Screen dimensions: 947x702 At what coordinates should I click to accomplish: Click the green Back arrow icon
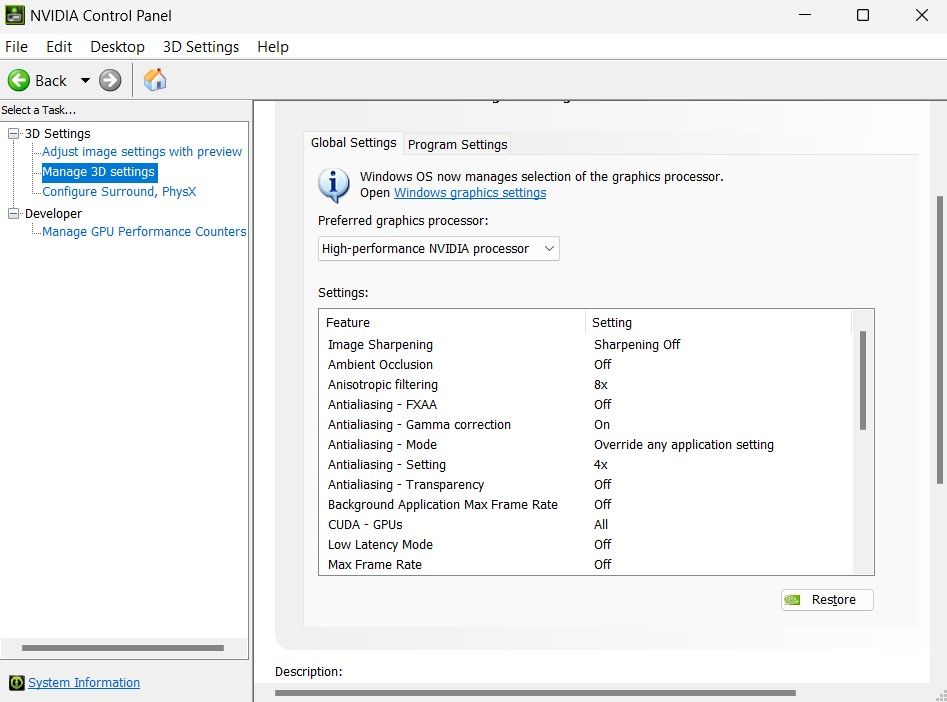click(x=19, y=81)
